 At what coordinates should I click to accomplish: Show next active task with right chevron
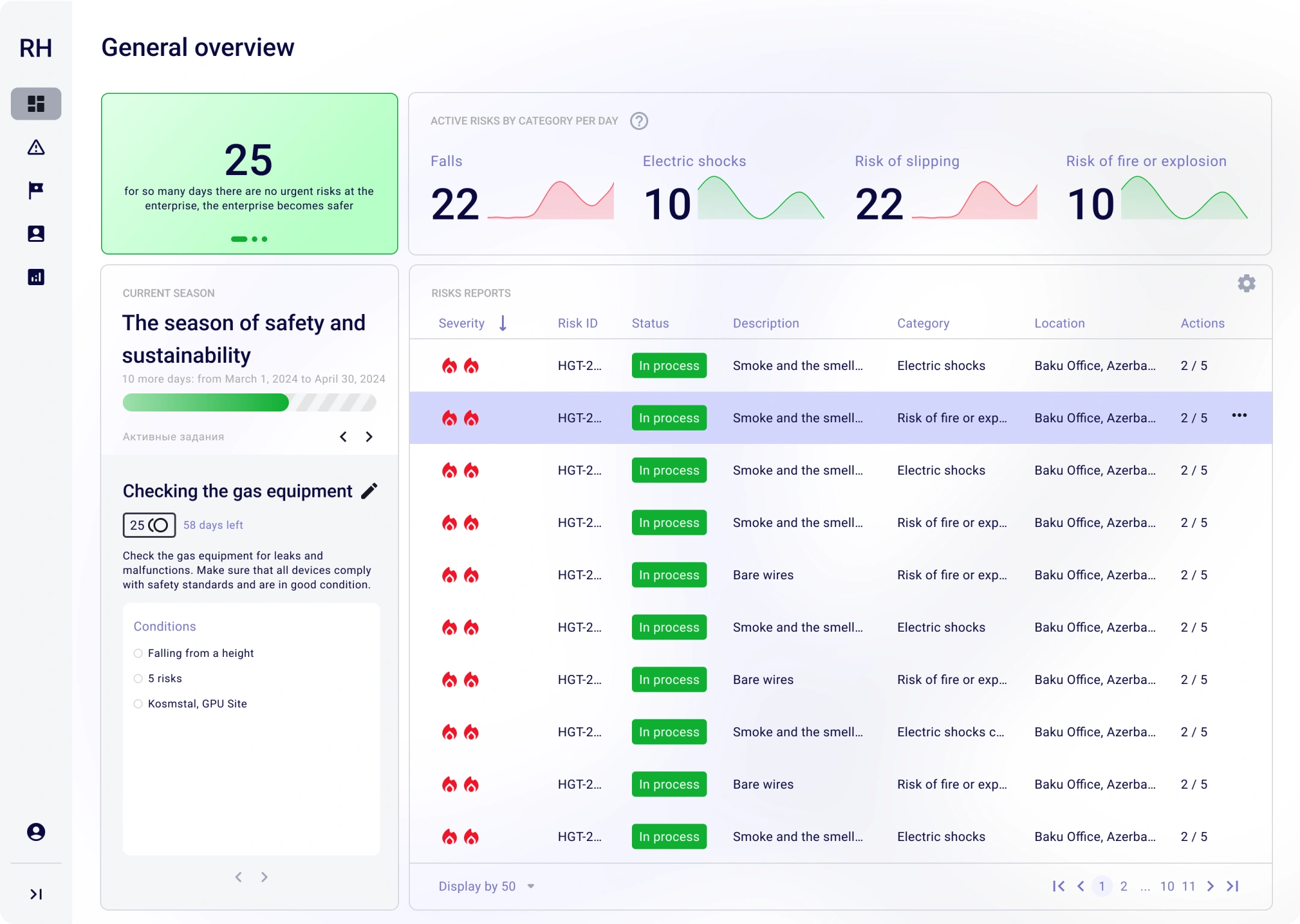click(x=369, y=437)
